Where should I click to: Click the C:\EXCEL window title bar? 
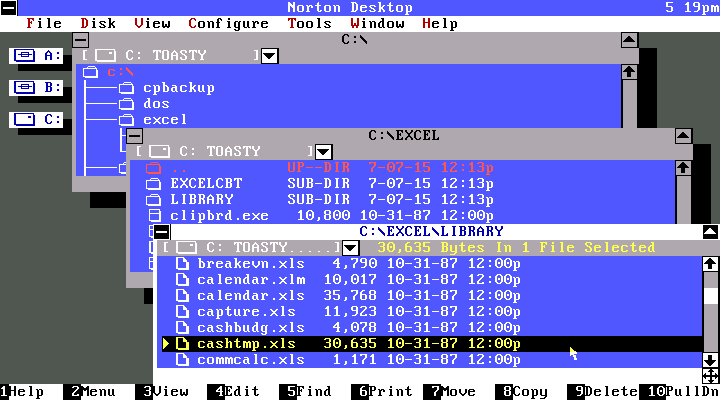click(x=404, y=136)
